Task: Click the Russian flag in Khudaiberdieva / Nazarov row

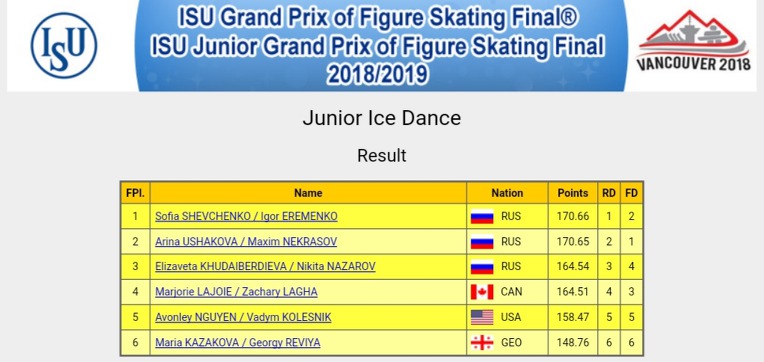Action: [482, 267]
